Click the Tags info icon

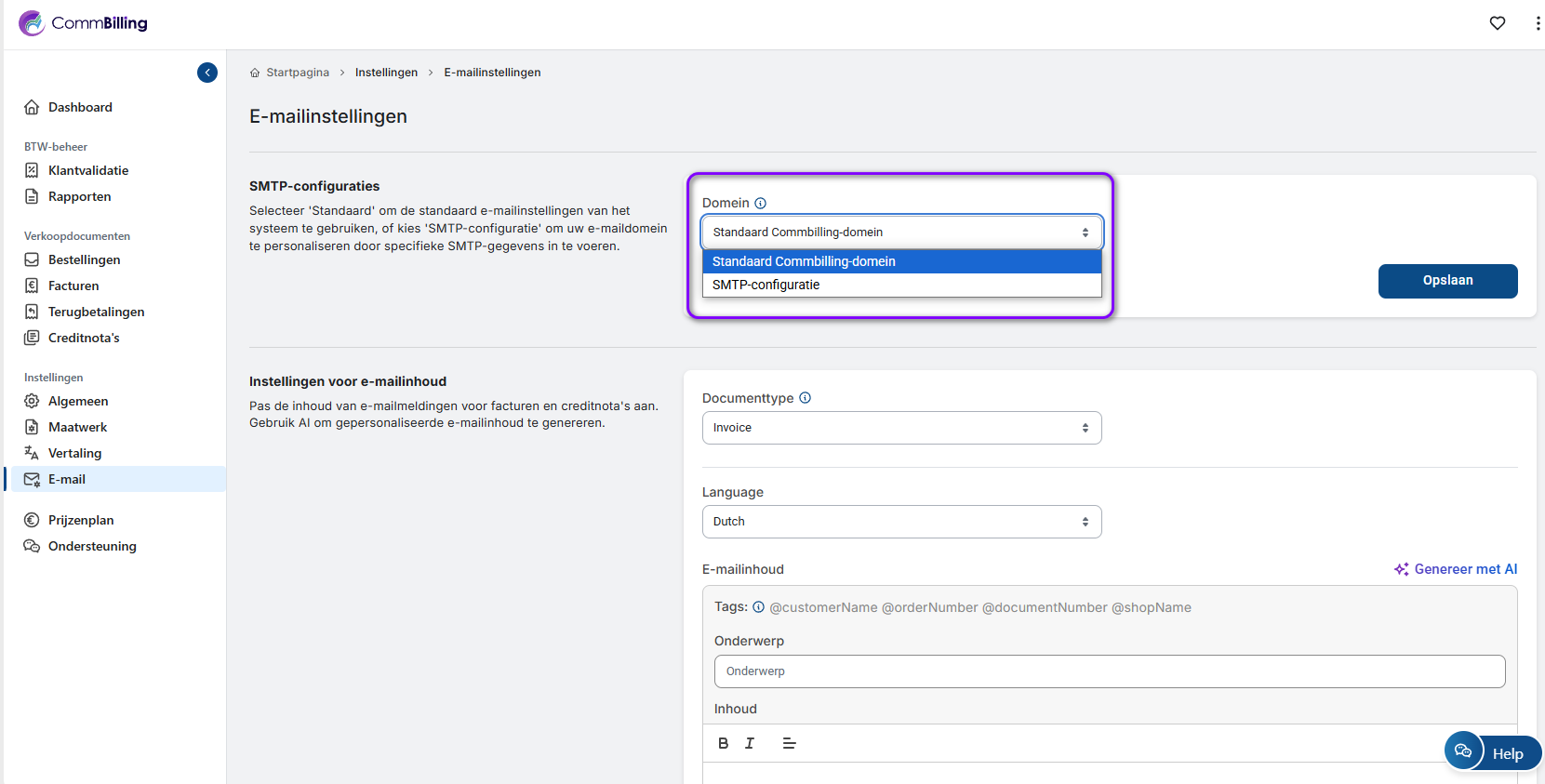tap(758, 607)
